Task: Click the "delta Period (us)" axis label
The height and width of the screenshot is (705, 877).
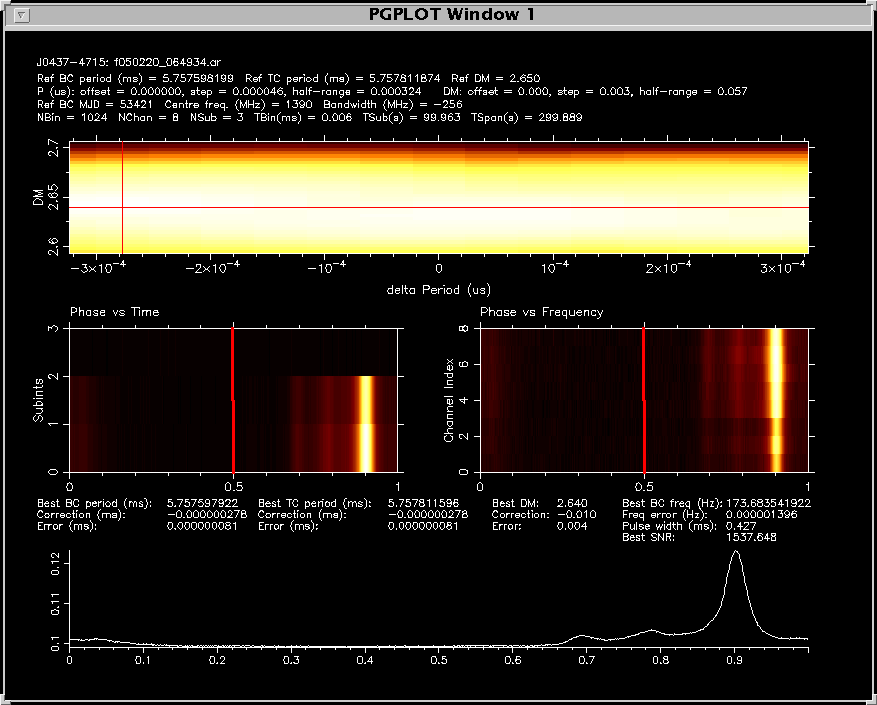Action: [438, 290]
